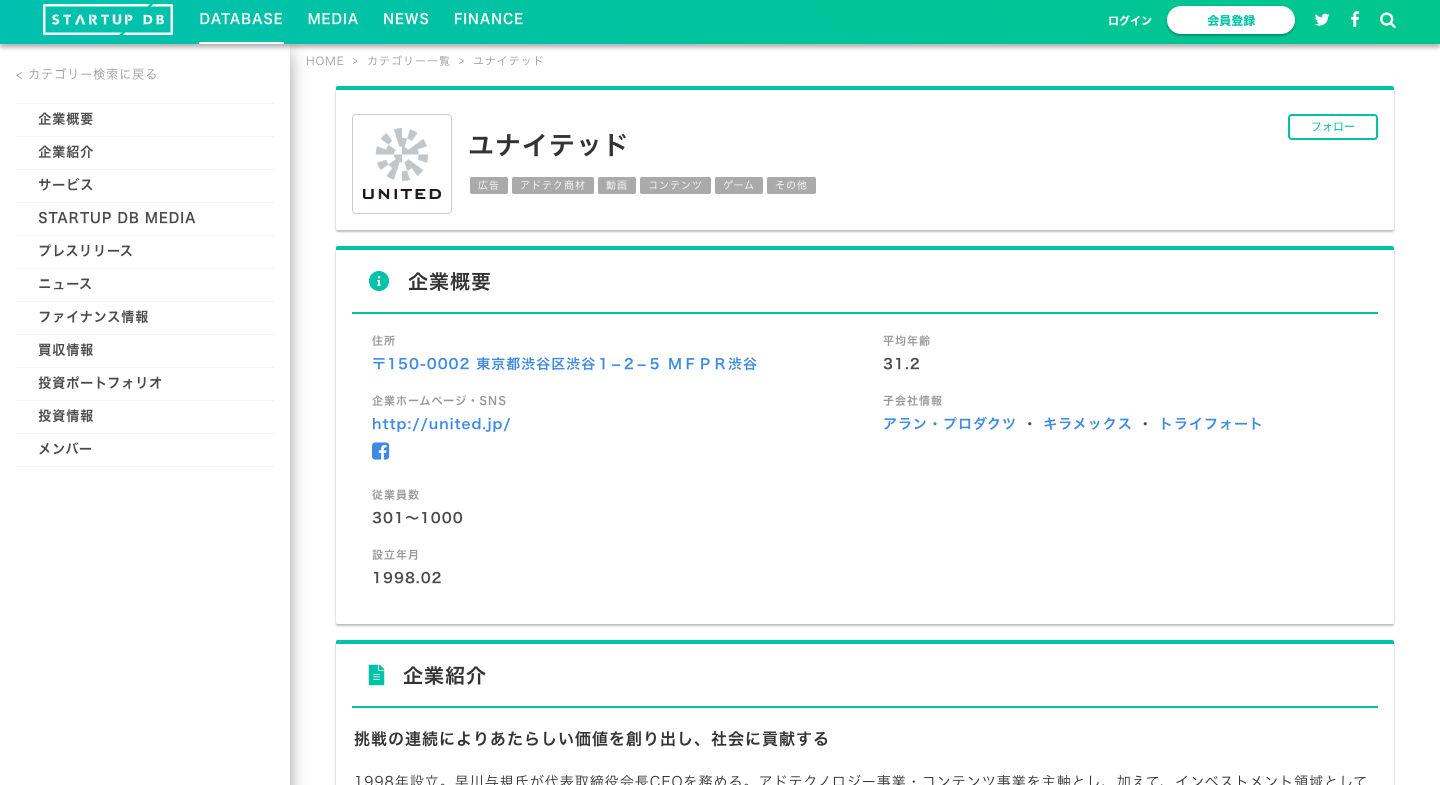The image size is (1440, 785).
Task: Select ファイナンス情報 in the sidebar
Action: 93,317
